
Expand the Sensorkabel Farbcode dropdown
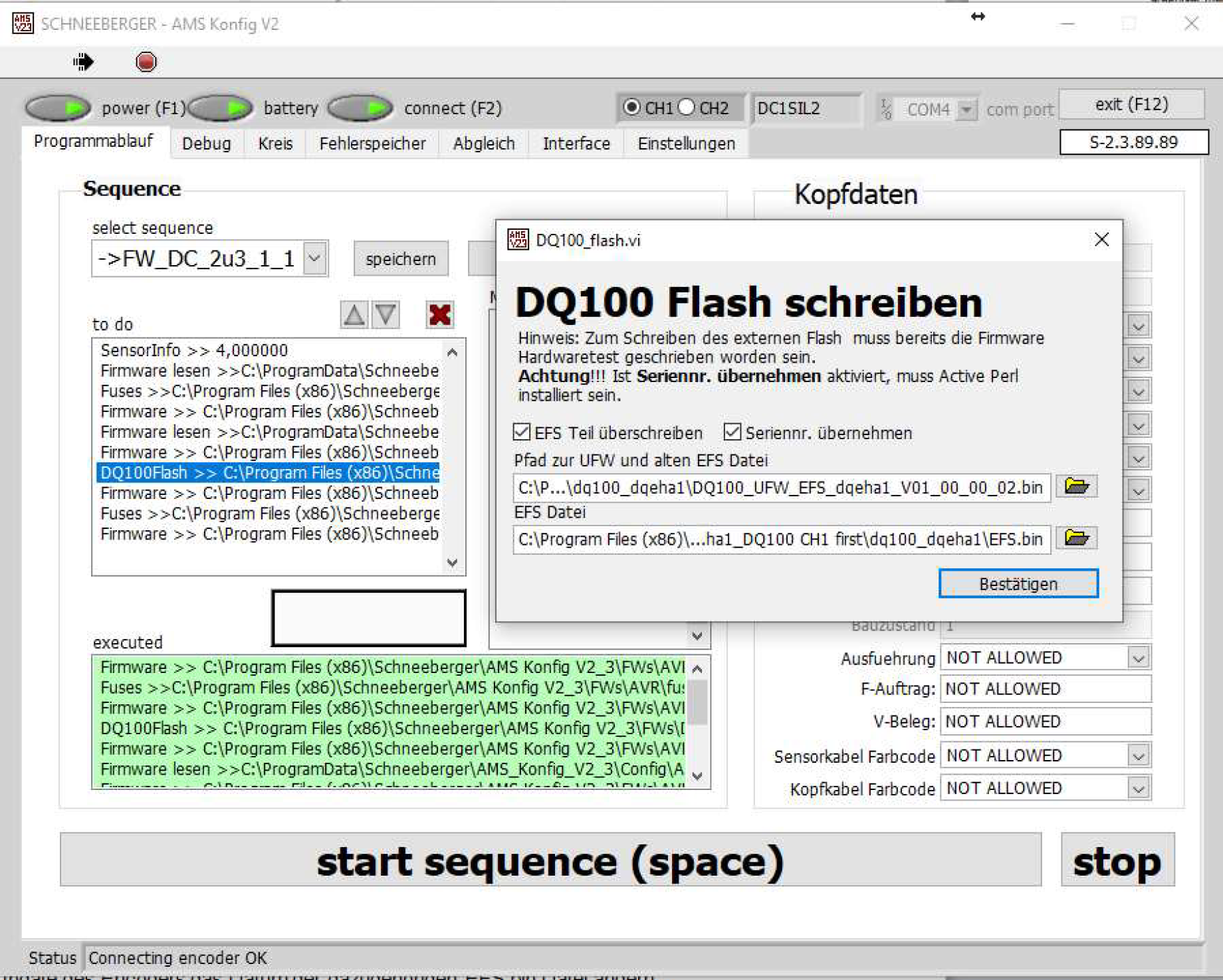[x=1139, y=755]
